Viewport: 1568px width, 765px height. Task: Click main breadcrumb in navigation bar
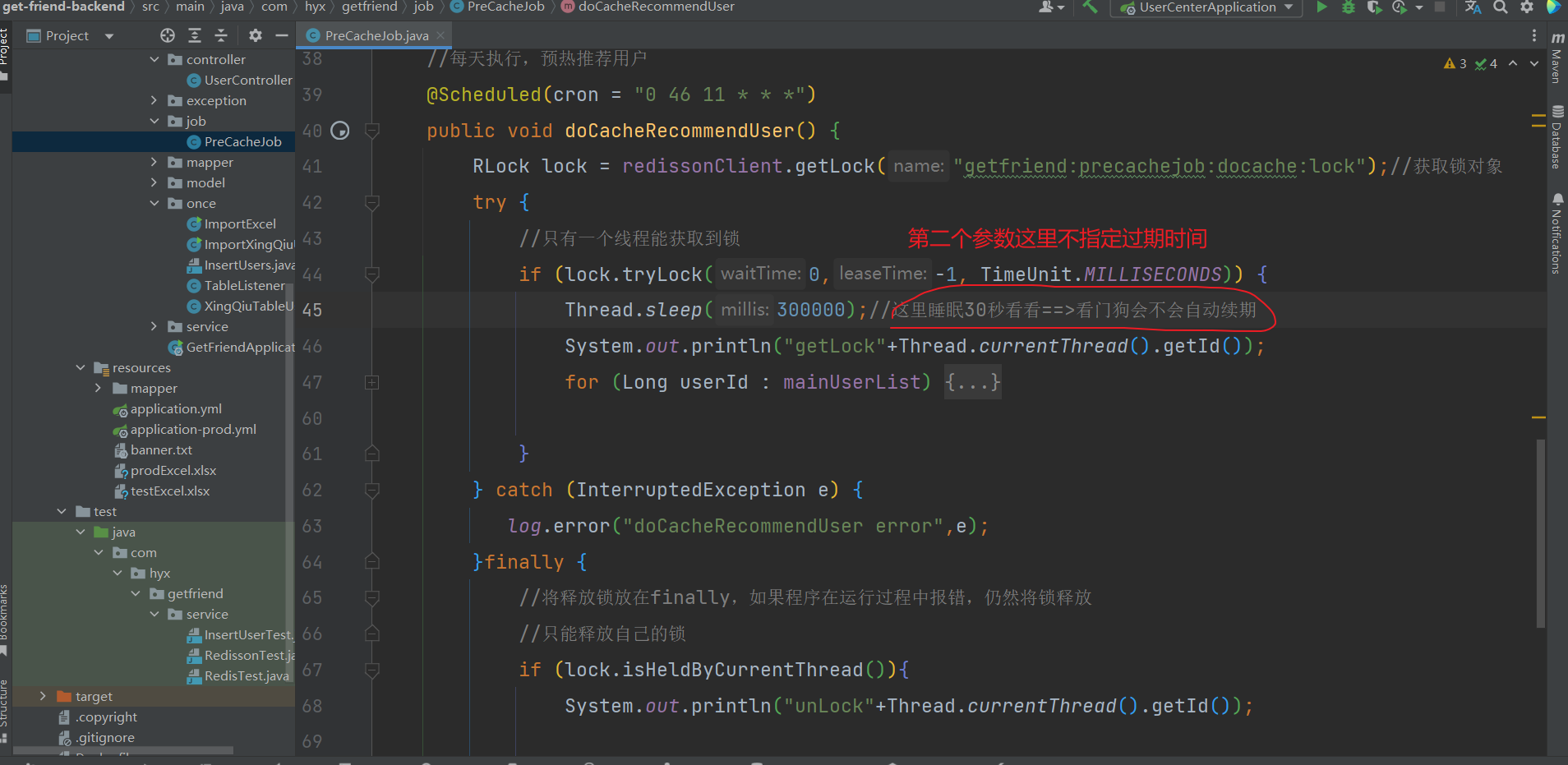pos(190,7)
